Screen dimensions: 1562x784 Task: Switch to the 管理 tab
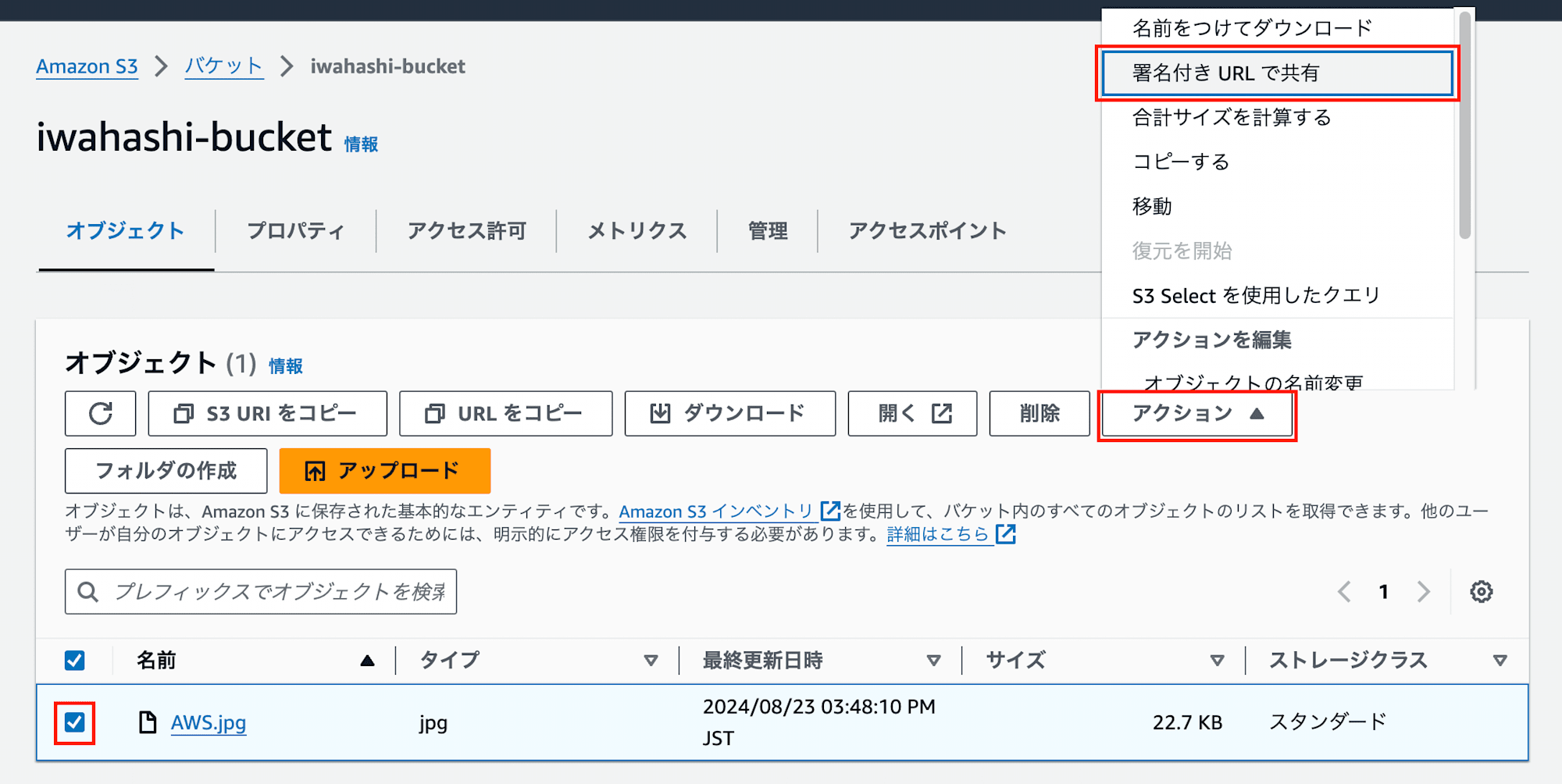pyautogui.click(x=768, y=231)
